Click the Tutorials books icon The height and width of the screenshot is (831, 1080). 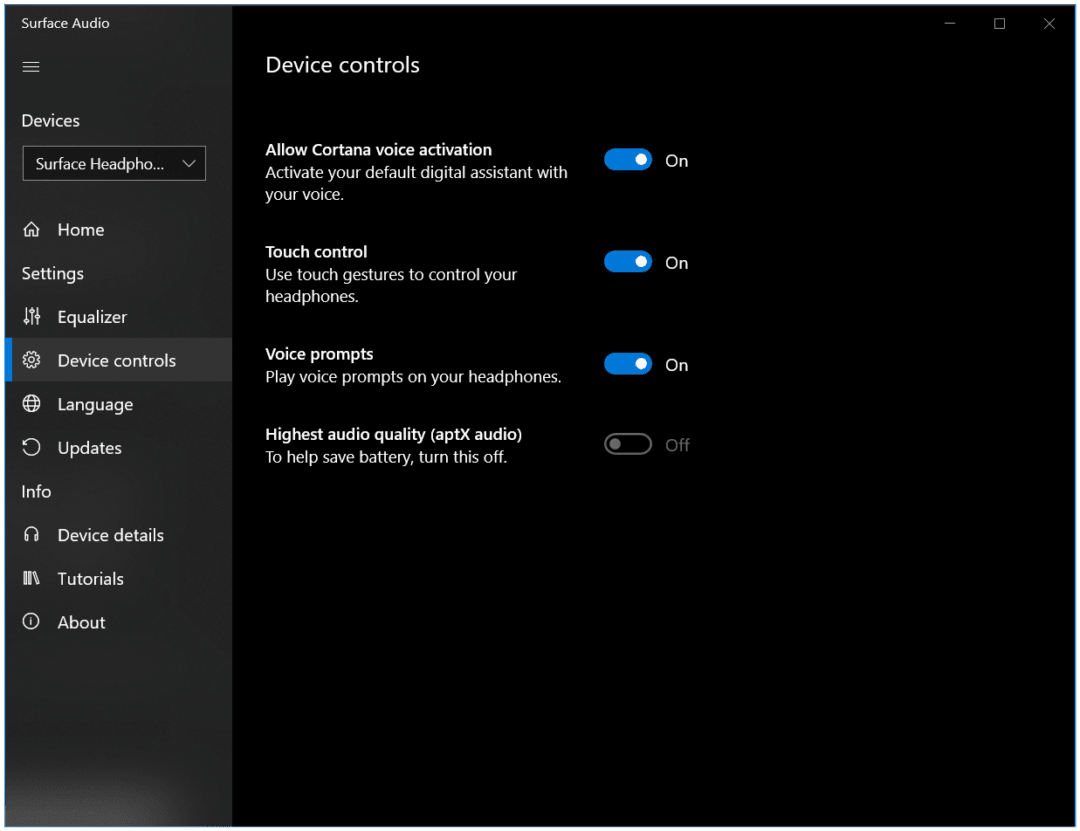click(31, 578)
